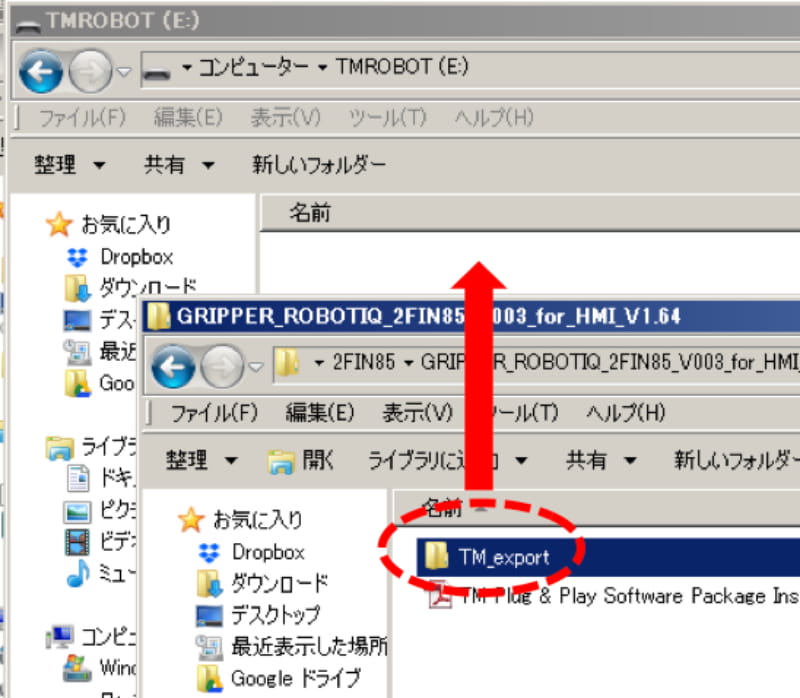Open 共有 dropdown in TMROBOT window
This screenshot has width=800, height=698.
coord(179,165)
